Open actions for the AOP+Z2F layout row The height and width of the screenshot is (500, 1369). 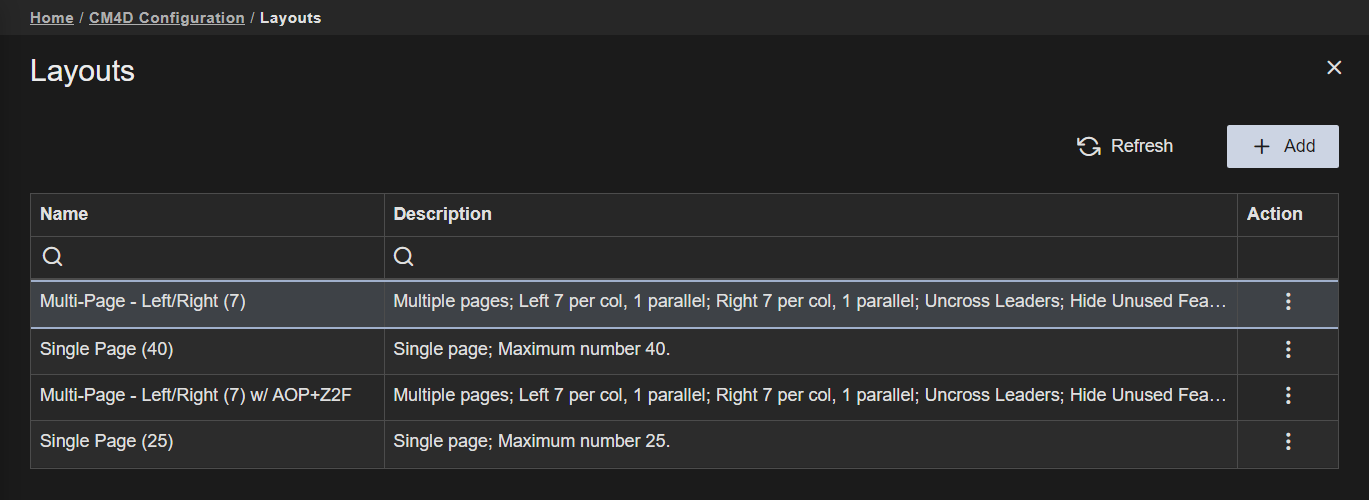tap(1288, 395)
